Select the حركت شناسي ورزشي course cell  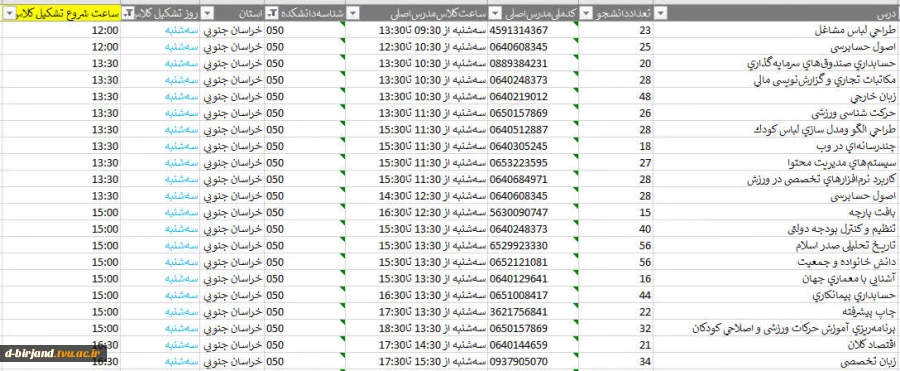click(776, 113)
